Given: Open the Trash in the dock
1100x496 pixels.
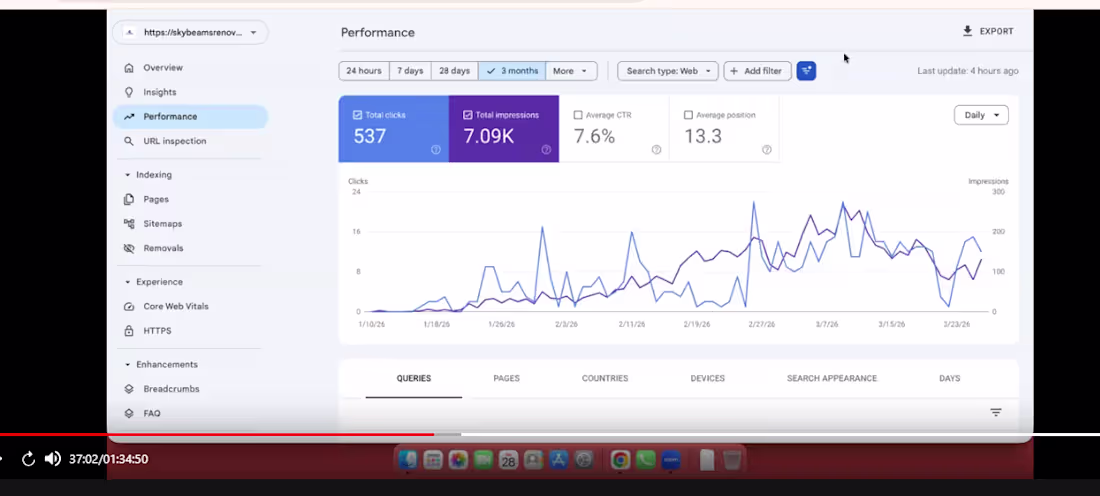Looking at the screenshot, I should (732, 460).
